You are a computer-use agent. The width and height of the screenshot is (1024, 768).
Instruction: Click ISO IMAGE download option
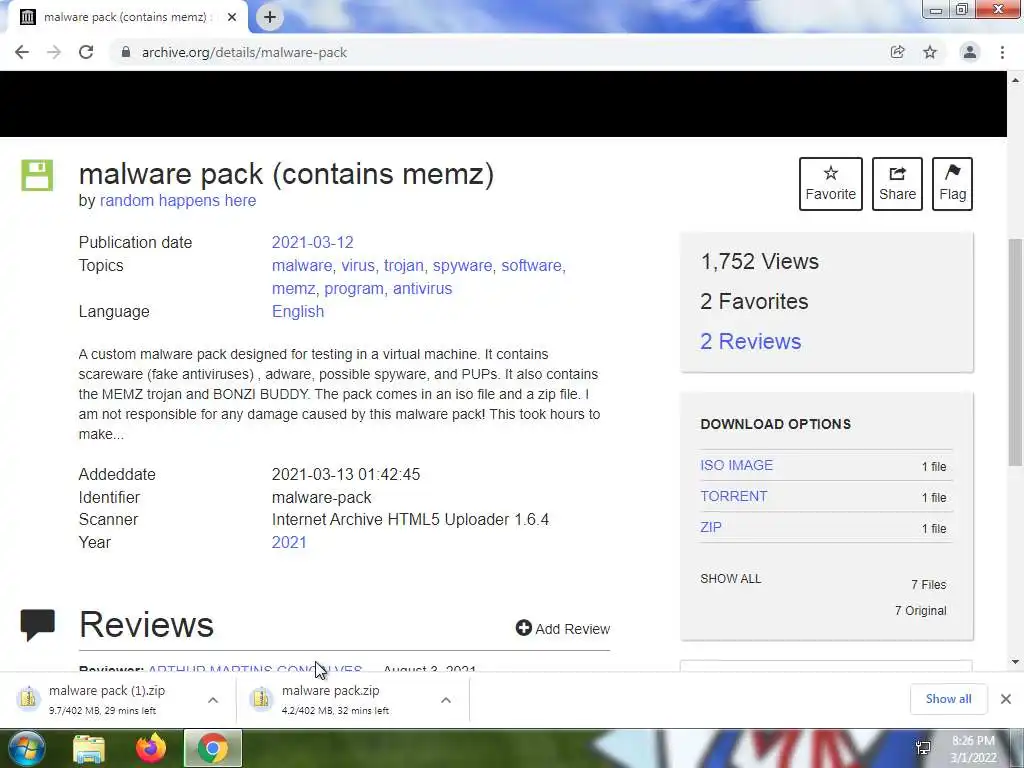(x=736, y=465)
